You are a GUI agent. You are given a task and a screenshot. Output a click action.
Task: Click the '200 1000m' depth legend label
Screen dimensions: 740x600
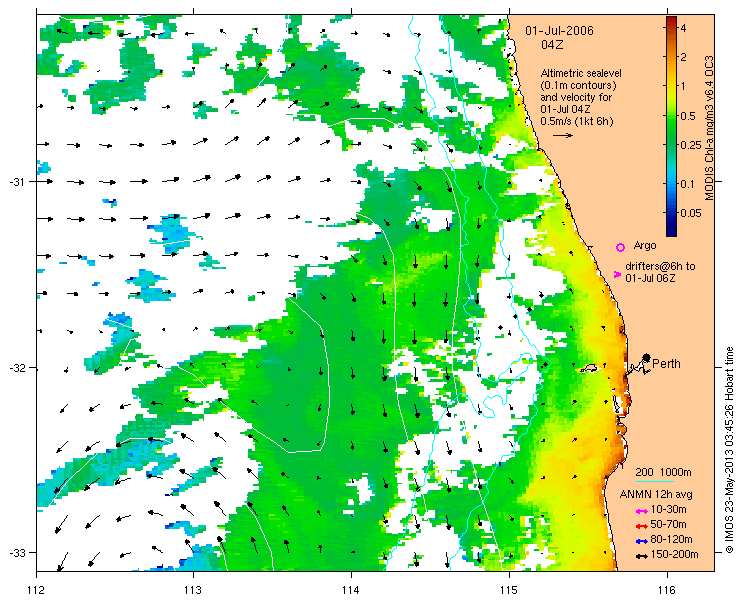tap(663, 473)
